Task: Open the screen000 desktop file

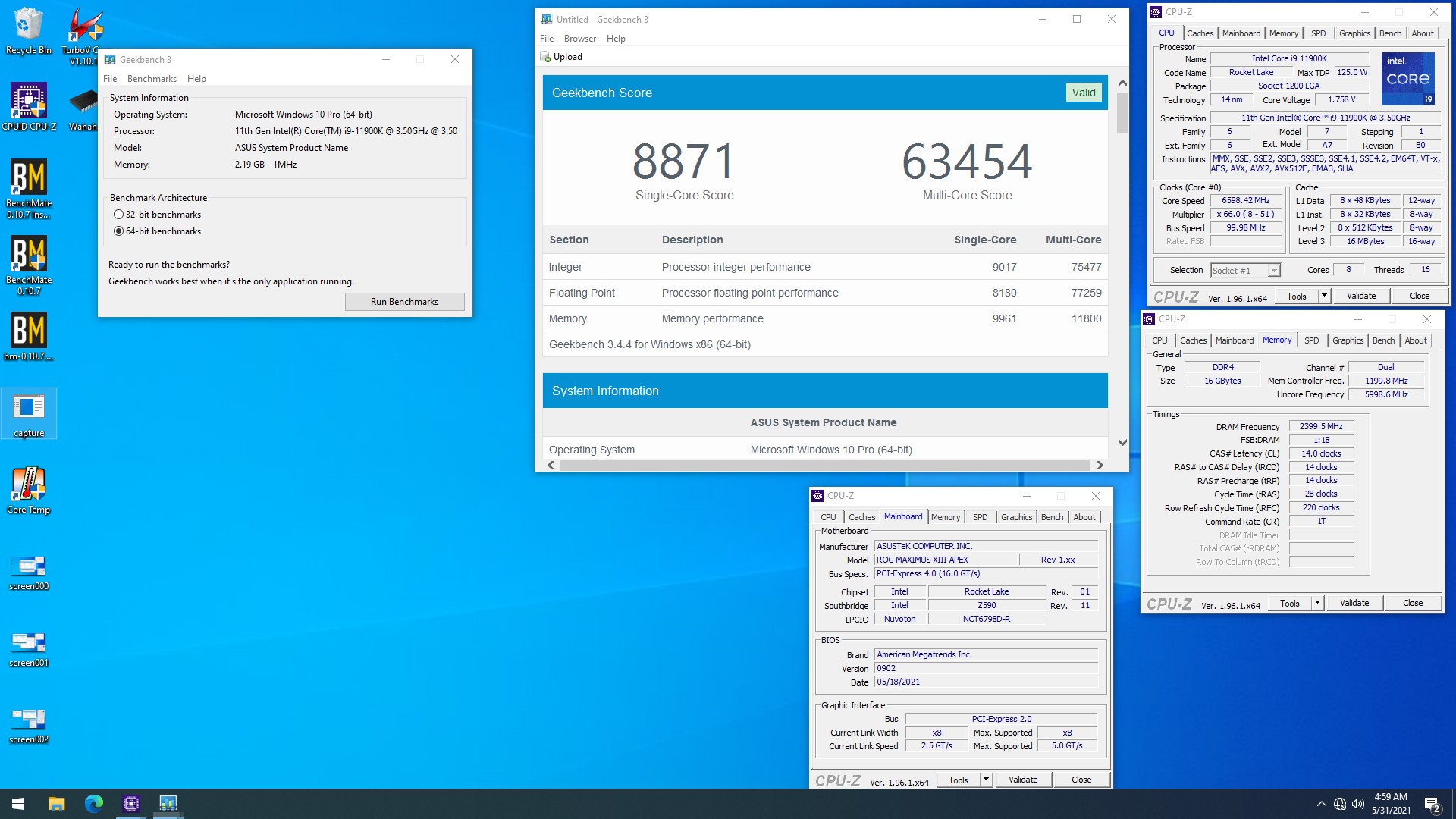Action: tap(29, 573)
